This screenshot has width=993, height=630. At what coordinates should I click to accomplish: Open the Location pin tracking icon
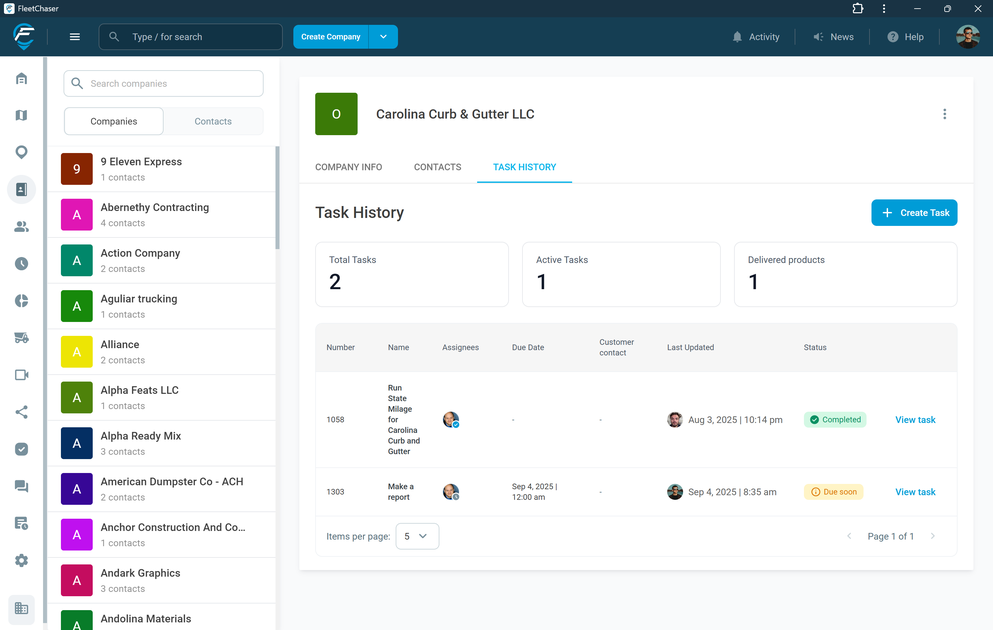click(21, 152)
